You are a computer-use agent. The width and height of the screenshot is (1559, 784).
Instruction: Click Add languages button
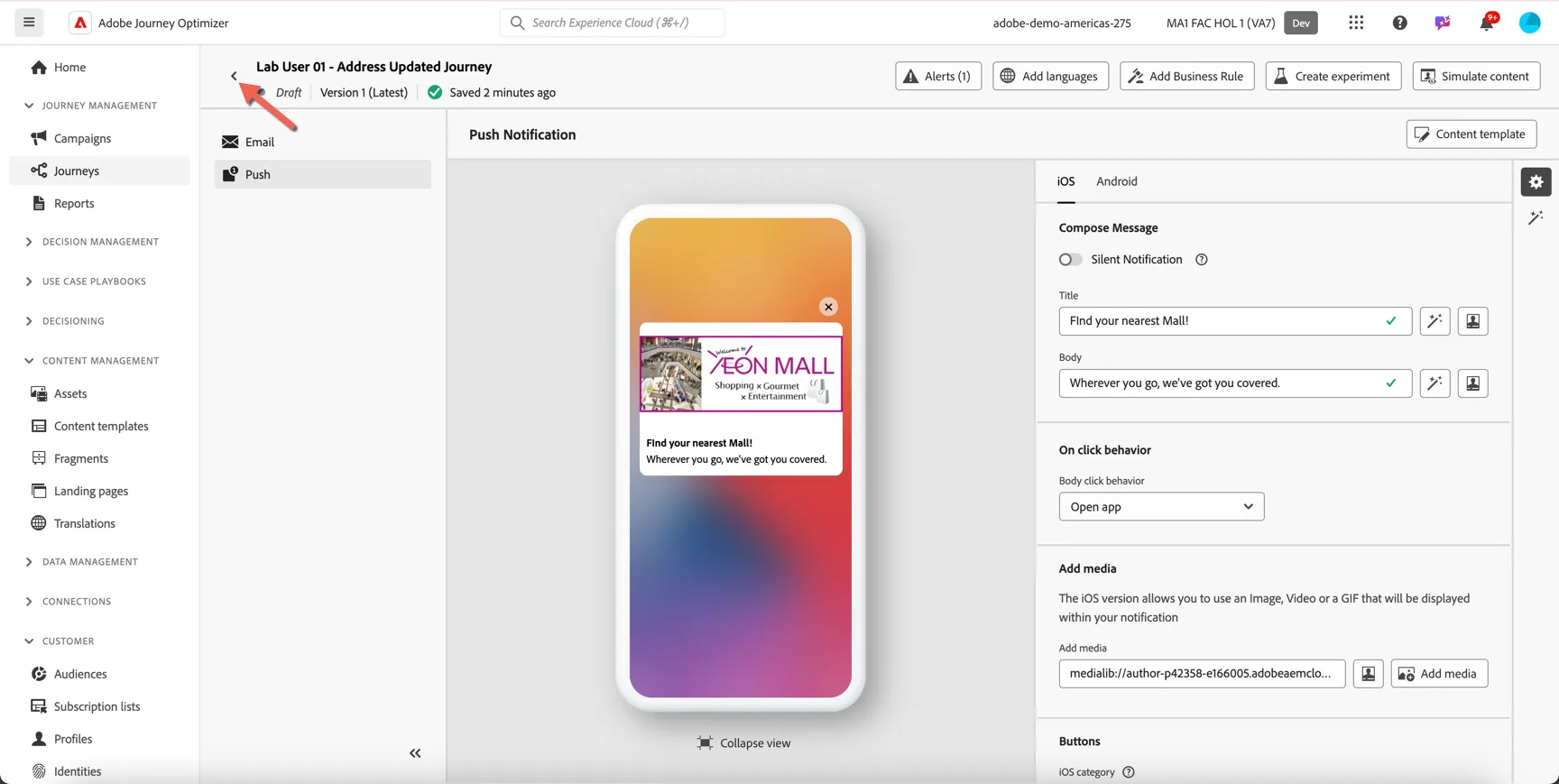point(1050,76)
